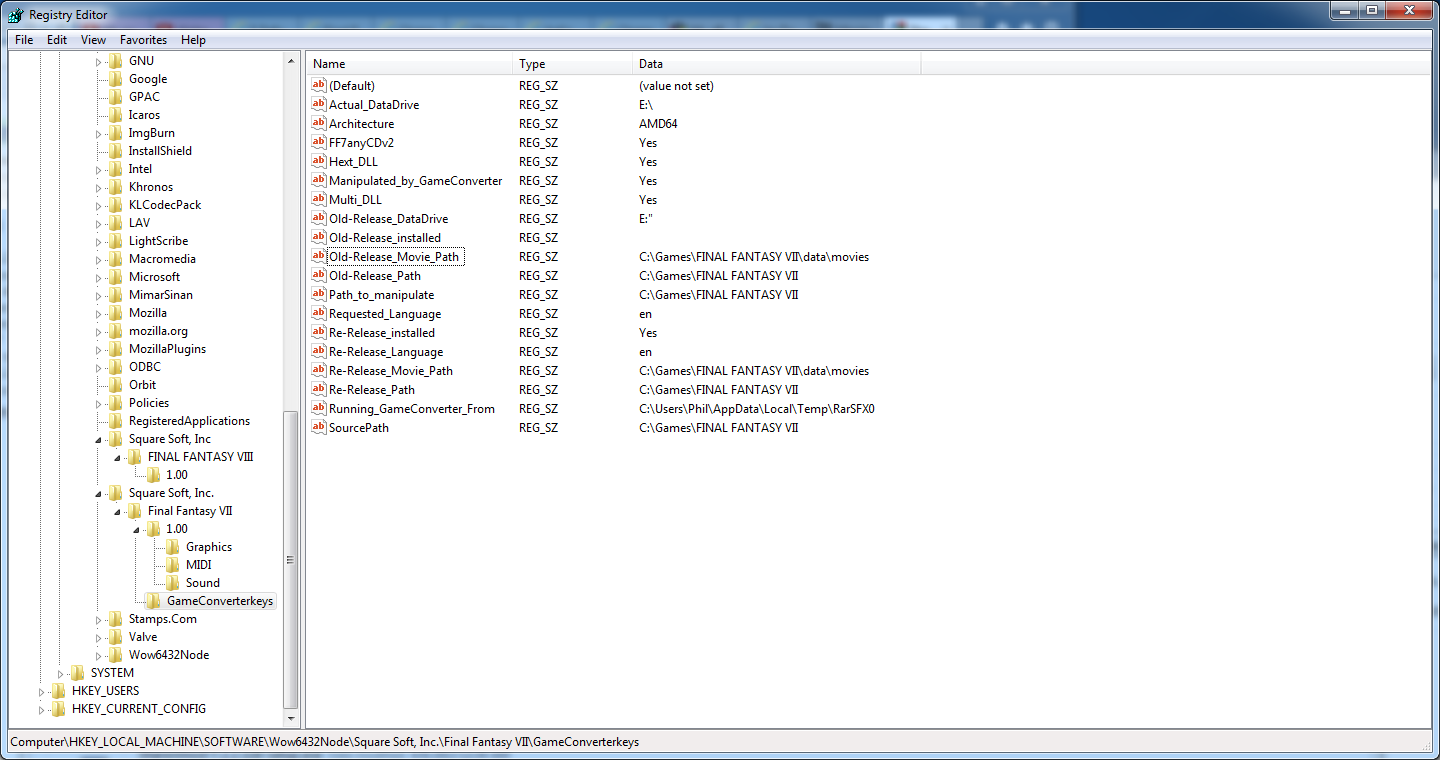Click the Multi_DLL string value icon

[319, 200]
